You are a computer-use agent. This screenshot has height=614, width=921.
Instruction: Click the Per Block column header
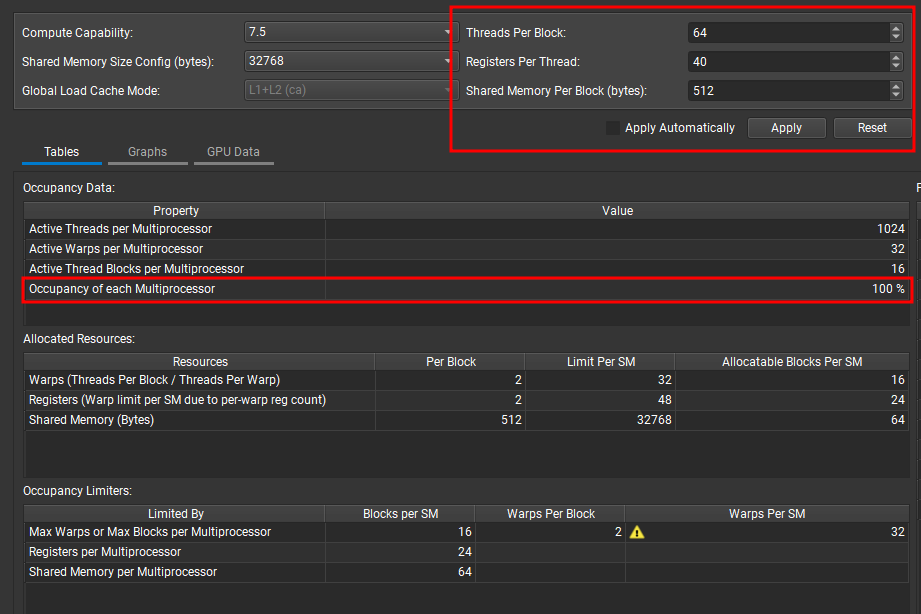pos(451,362)
